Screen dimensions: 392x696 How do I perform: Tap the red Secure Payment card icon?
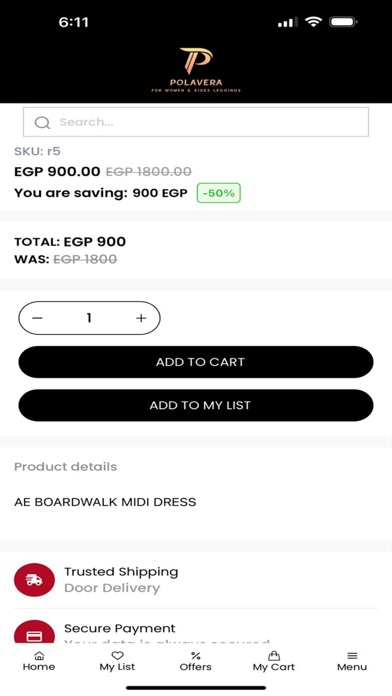(x=35, y=632)
